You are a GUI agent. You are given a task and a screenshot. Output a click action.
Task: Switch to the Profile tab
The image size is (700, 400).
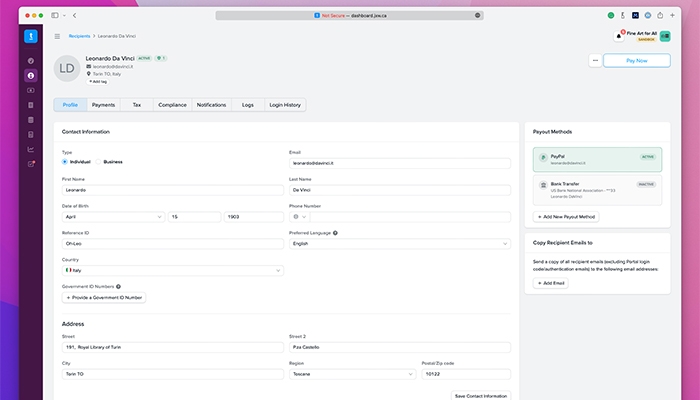coord(70,105)
